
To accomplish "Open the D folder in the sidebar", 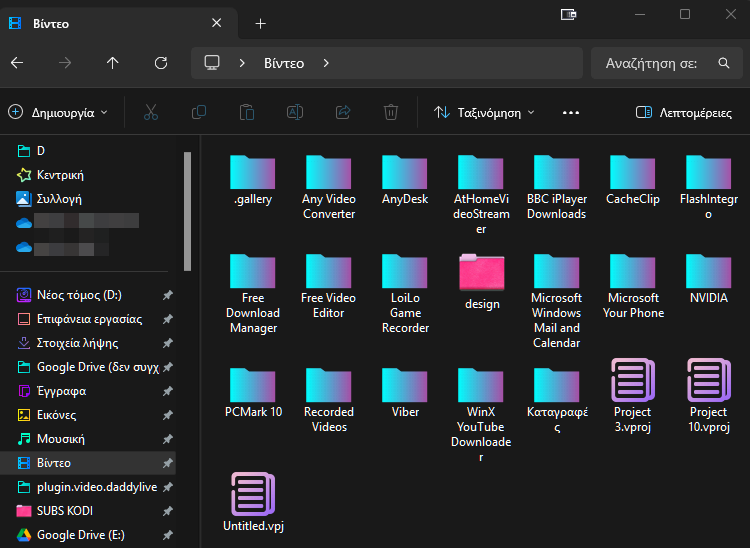I will pyautogui.click(x=31, y=151).
